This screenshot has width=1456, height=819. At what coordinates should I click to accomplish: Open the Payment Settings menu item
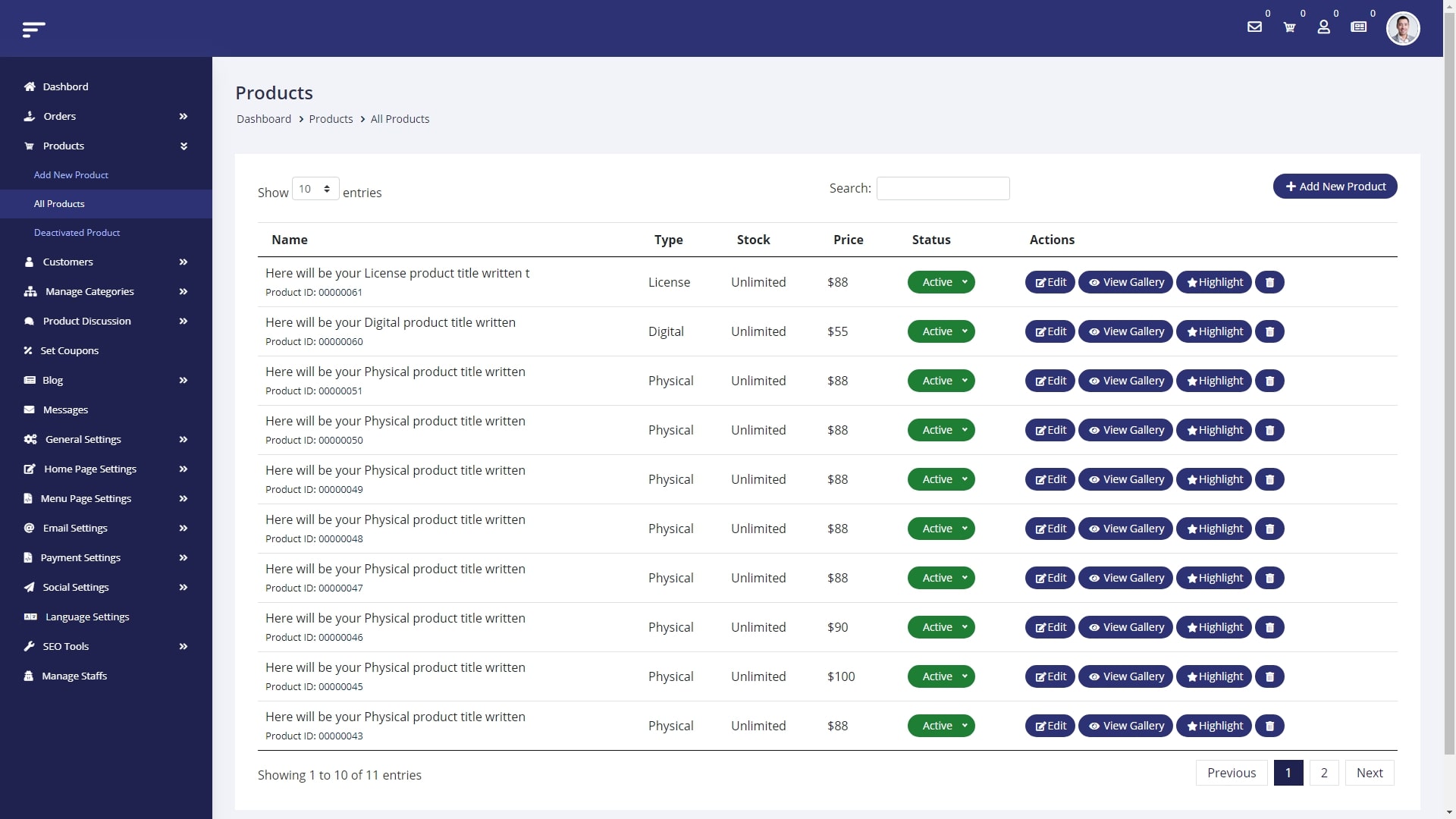tap(80, 557)
